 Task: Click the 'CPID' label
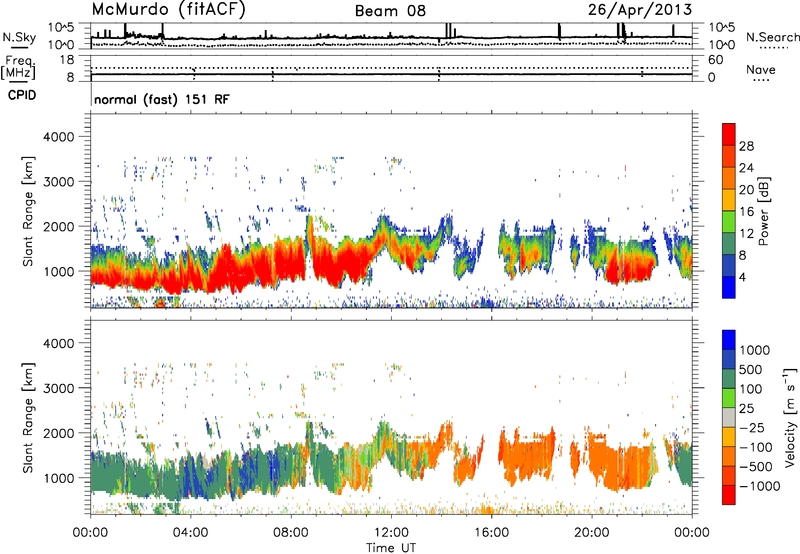click(x=22, y=95)
